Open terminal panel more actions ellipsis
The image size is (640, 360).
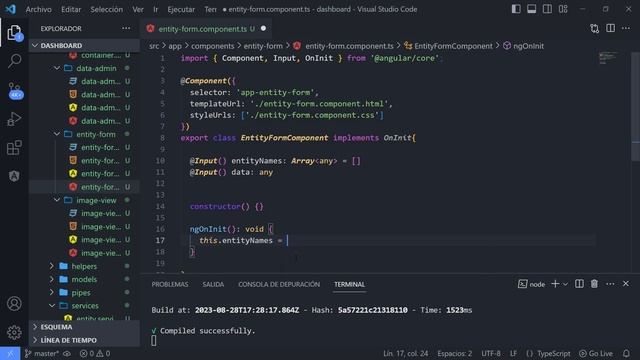pos(610,284)
